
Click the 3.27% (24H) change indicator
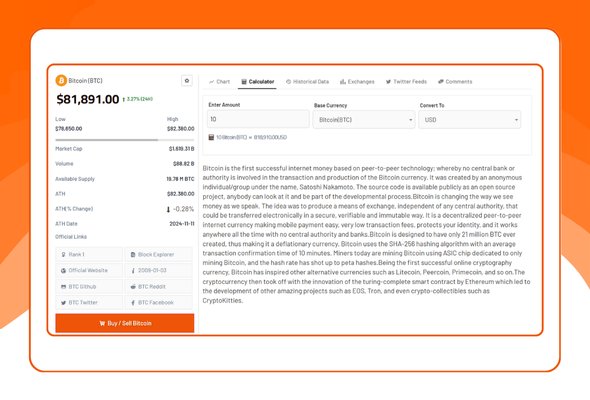138,99
